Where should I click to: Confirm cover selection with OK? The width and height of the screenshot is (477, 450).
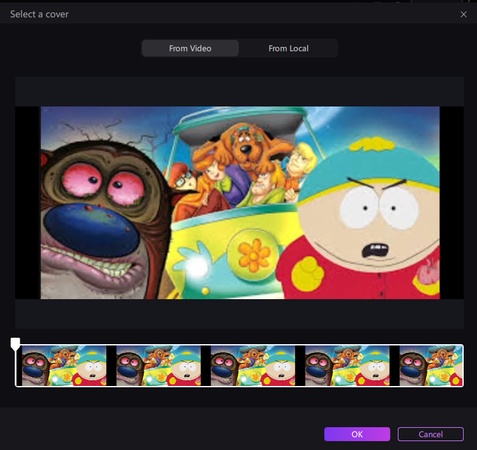tap(357, 434)
